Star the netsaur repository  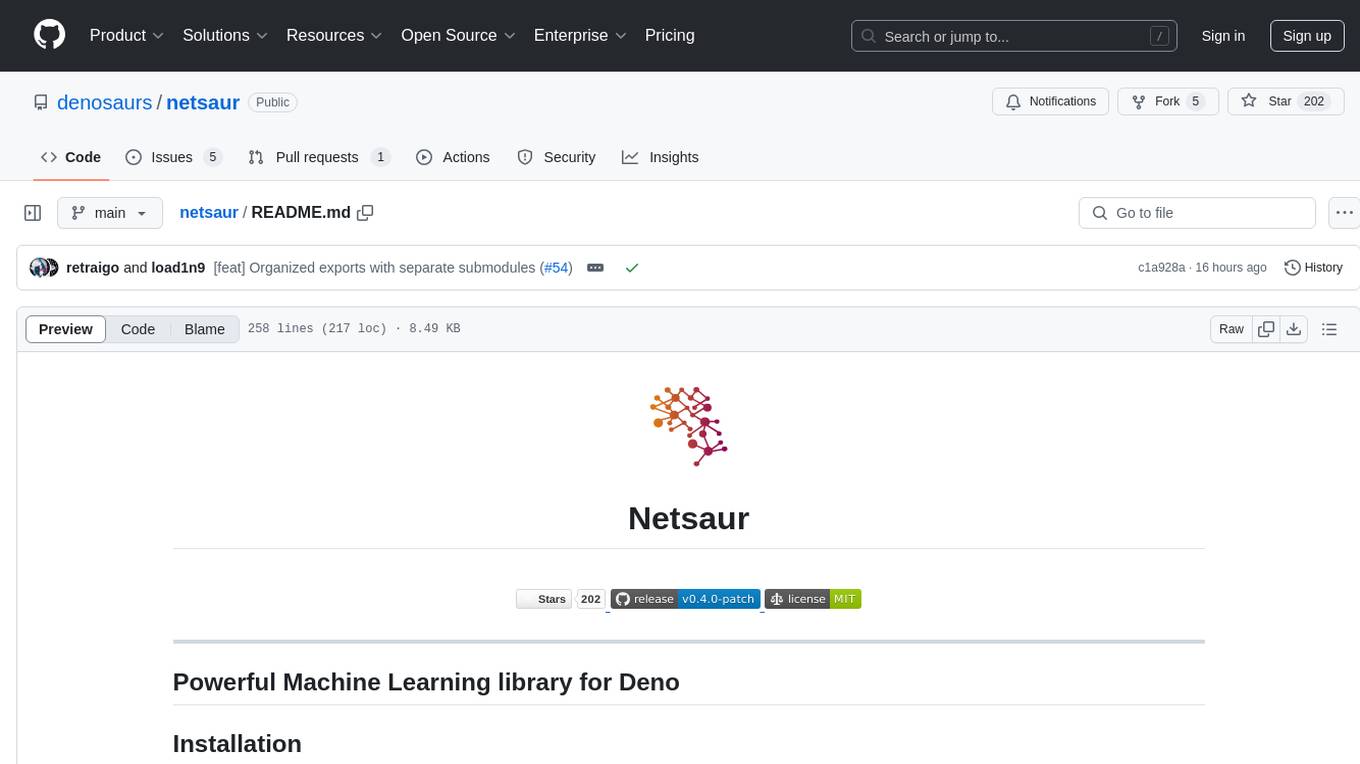click(1285, 101)
